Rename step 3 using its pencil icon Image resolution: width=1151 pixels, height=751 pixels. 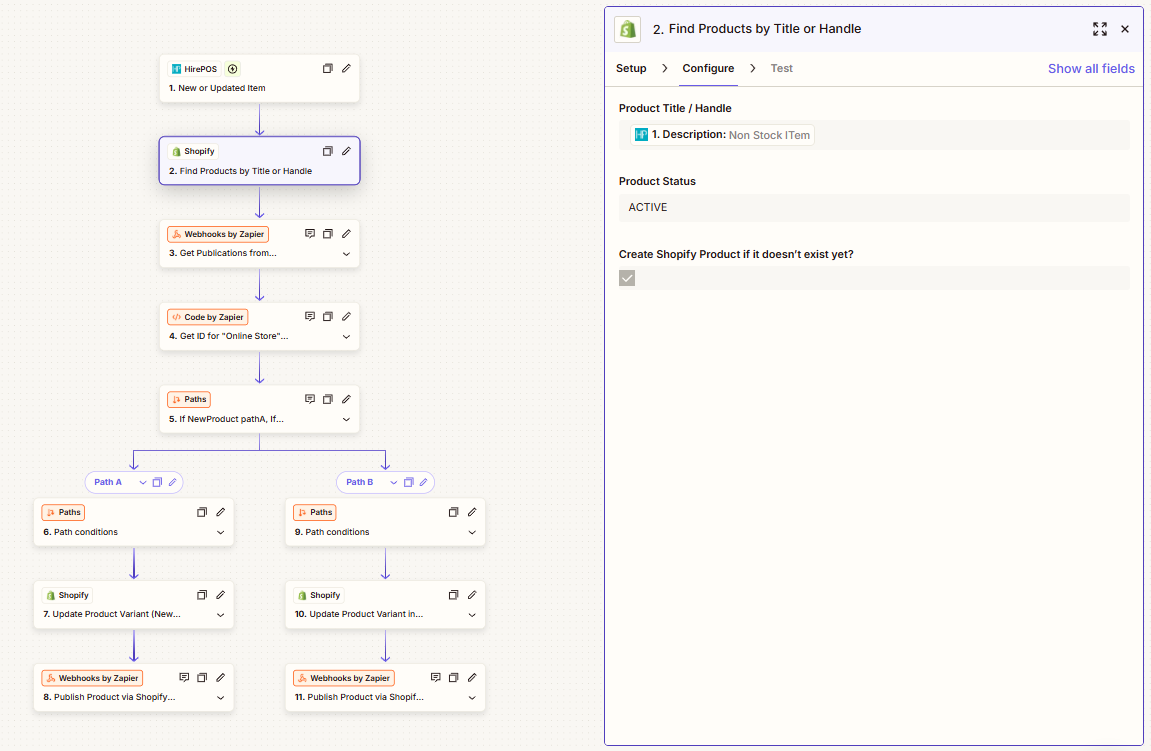click(x=346, y=233)
